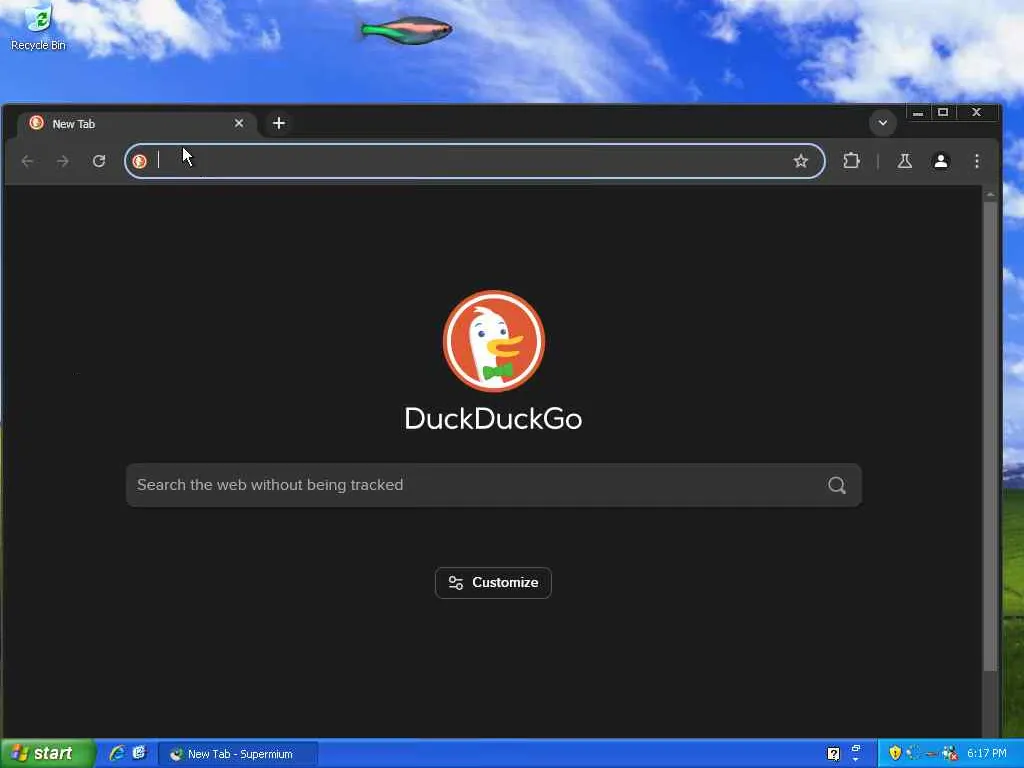Click the 6:17 PM clock
This screenshot has height=768, width=1024.
(x=986, y=753)
